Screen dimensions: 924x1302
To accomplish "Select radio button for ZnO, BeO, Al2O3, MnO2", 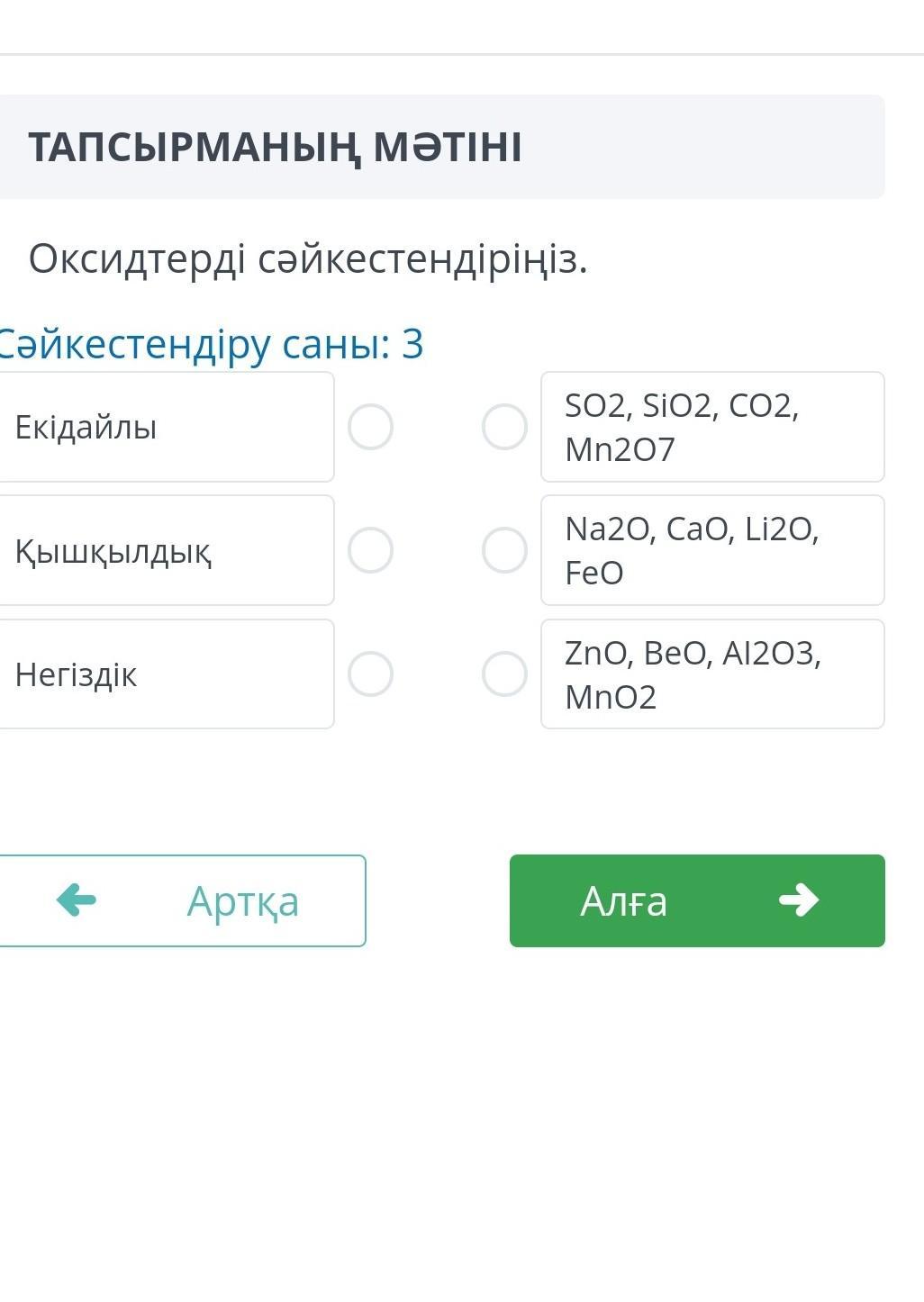I will click(x=504, y=674).
